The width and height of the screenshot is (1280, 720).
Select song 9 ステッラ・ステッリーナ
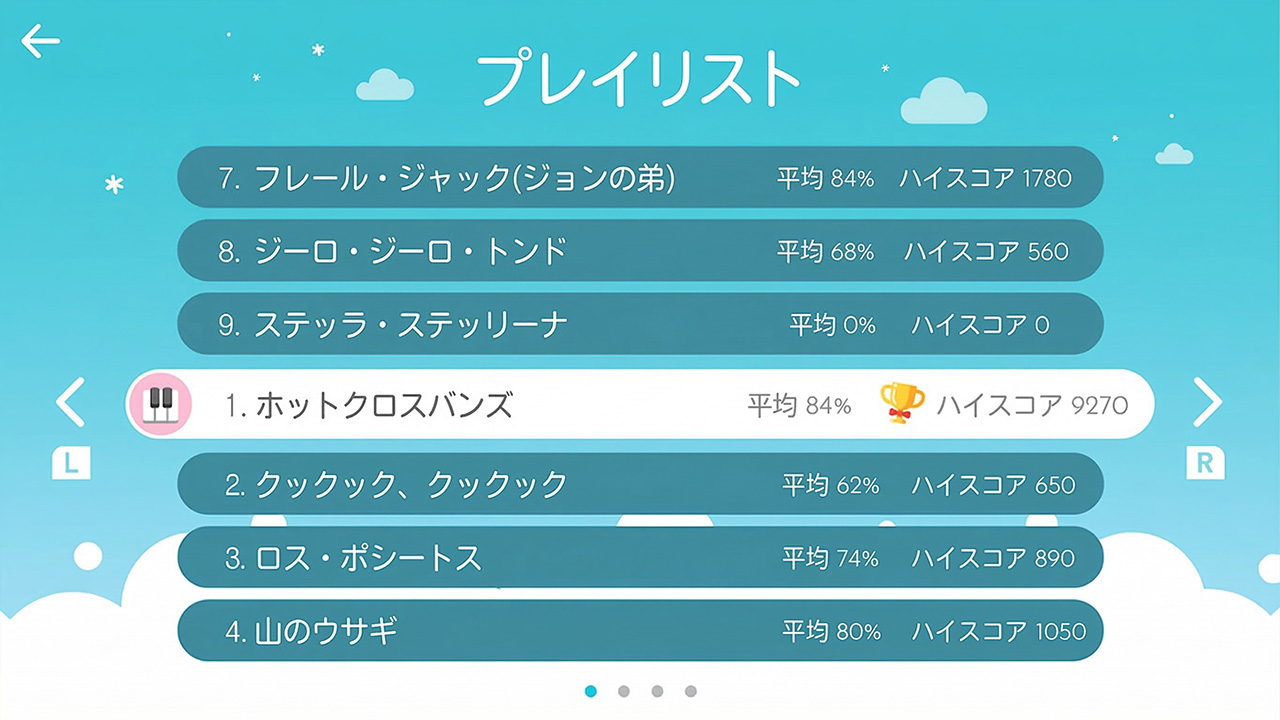point(640,324)
